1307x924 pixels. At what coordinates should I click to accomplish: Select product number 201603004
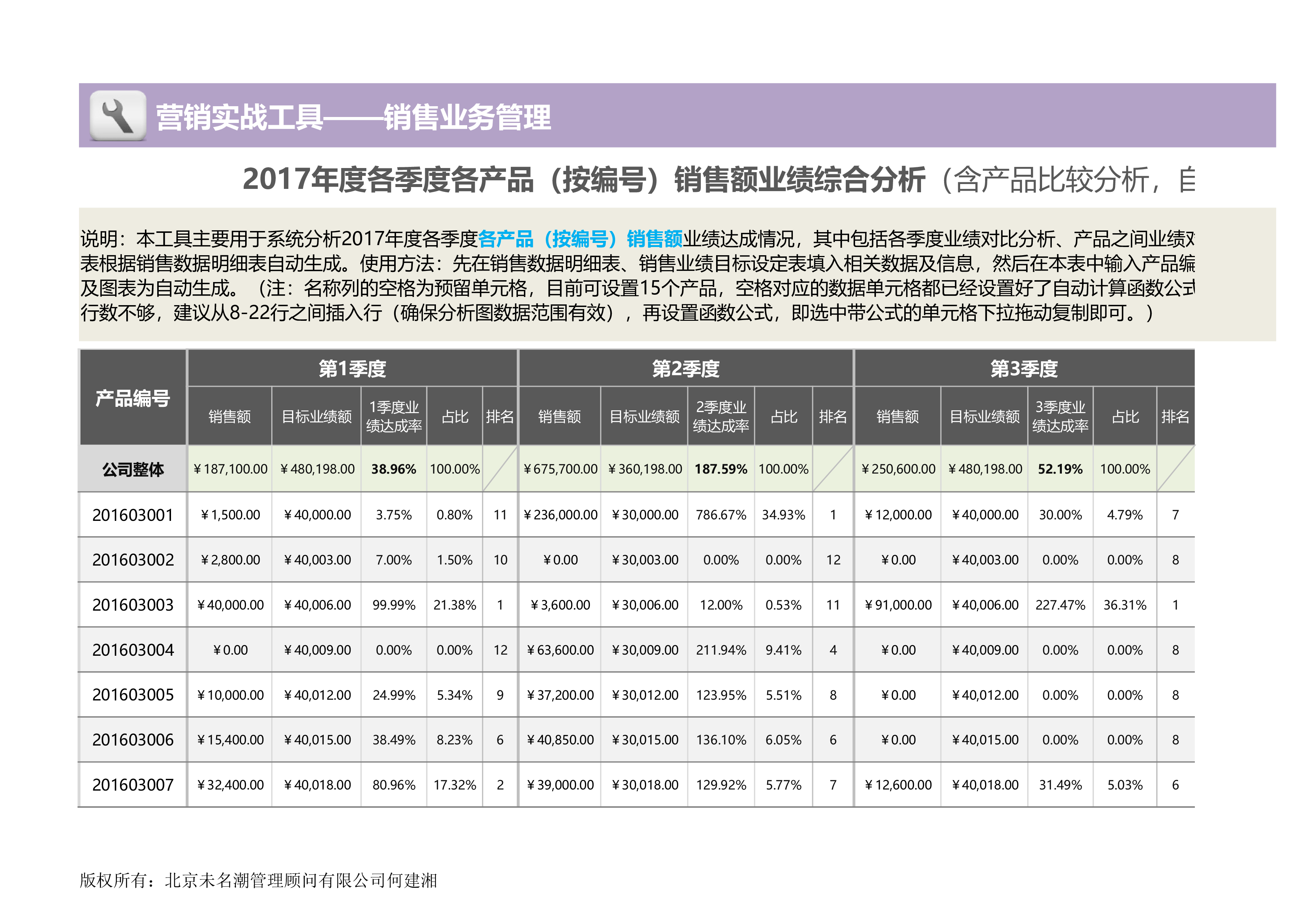pos(133,650)
